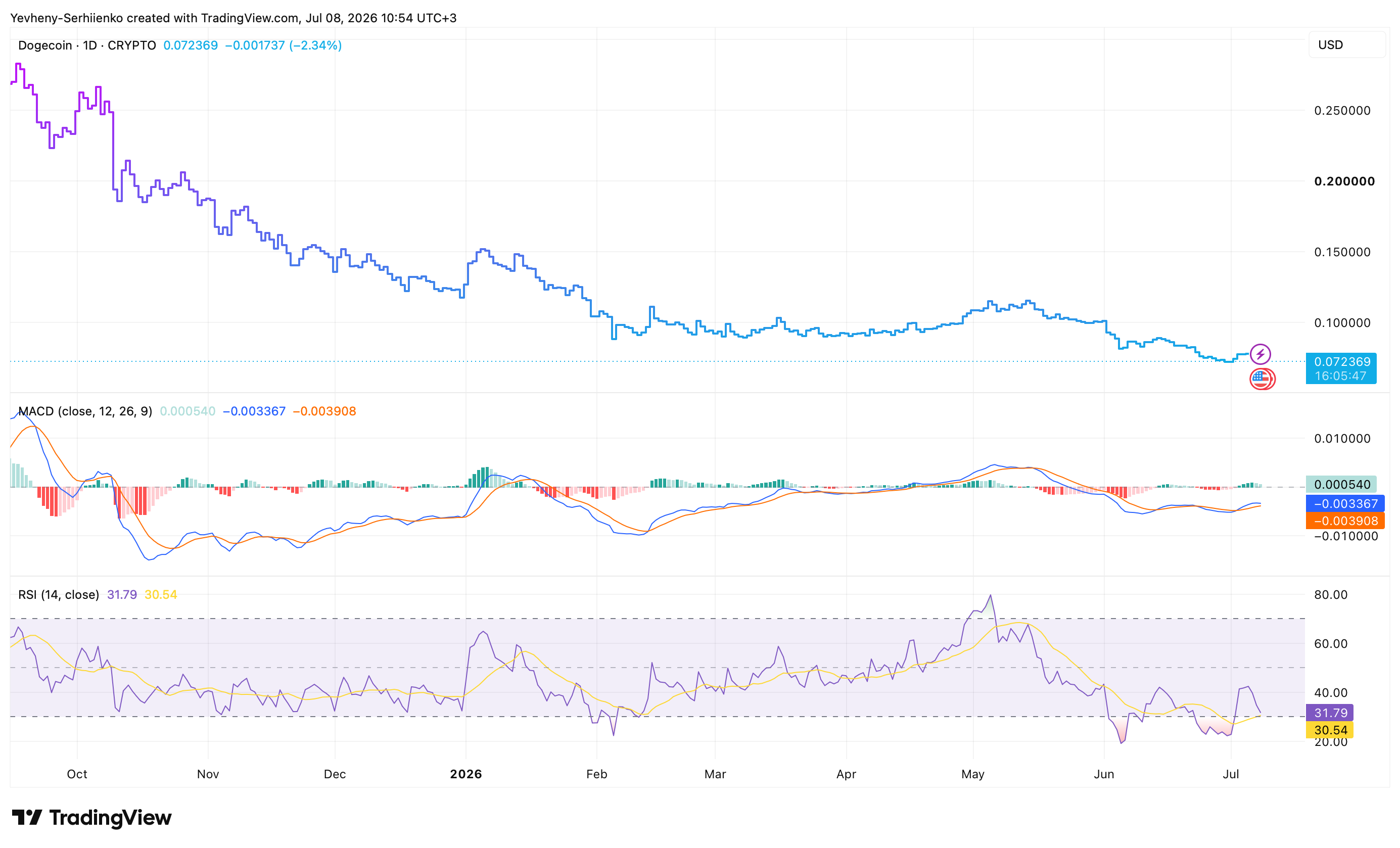
Task: Click the Oct label on time axis
Action: pos(77,774)
